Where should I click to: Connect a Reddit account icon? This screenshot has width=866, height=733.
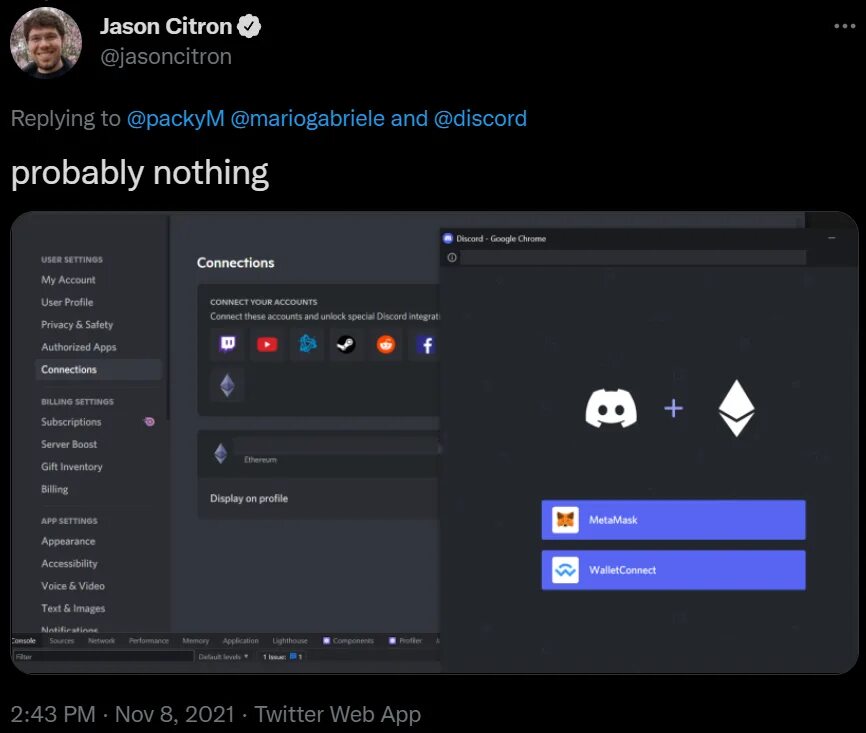[386, 344]
